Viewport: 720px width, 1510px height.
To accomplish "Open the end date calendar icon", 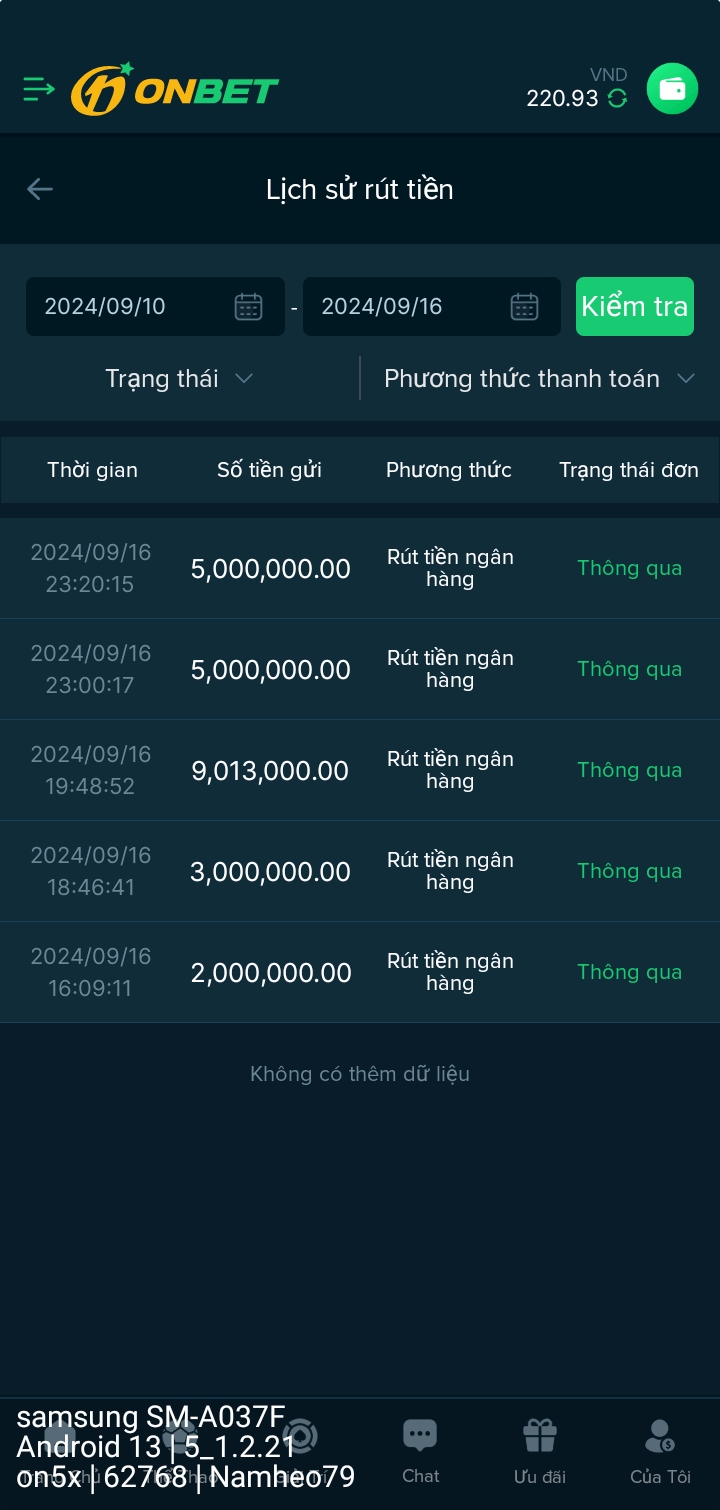I will point(524,307).
